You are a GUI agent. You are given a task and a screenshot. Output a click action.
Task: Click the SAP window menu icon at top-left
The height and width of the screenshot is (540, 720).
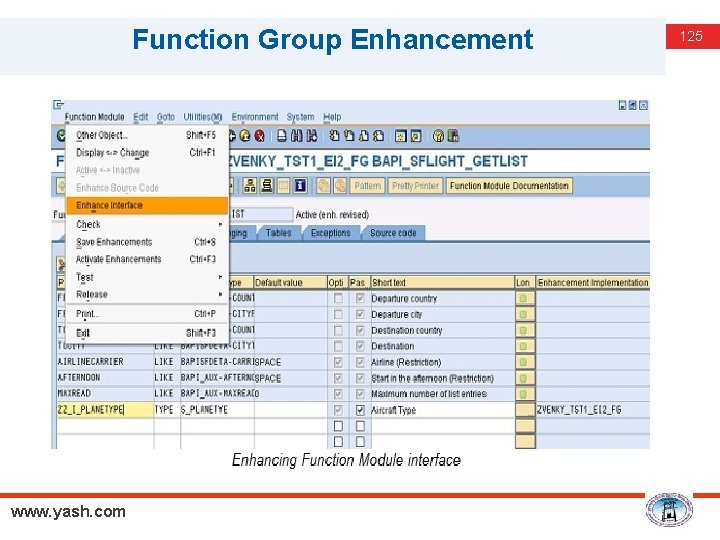[58, 105]
